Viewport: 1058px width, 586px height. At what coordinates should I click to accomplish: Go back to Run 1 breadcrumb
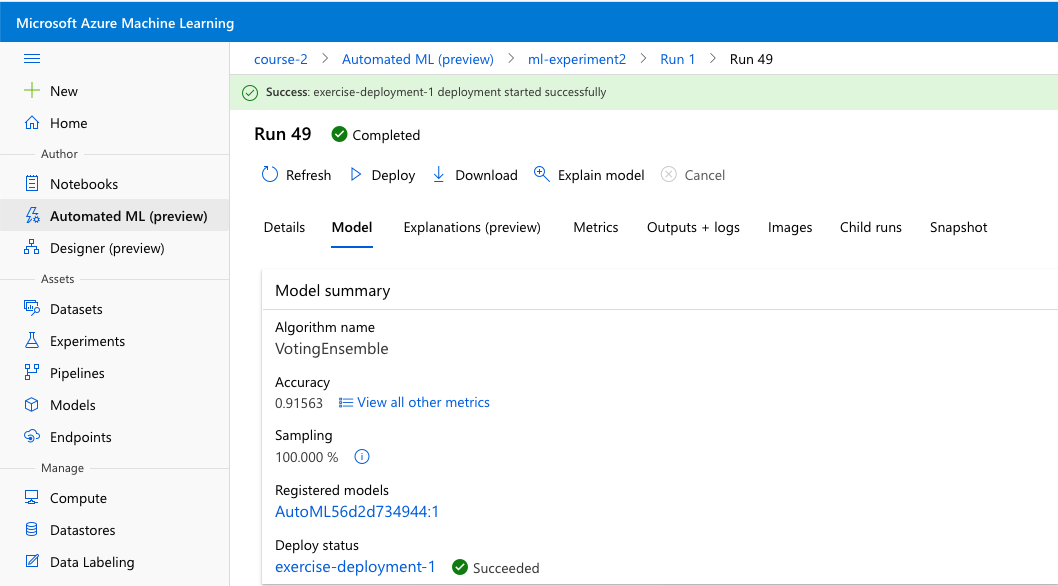coord(677,59)
